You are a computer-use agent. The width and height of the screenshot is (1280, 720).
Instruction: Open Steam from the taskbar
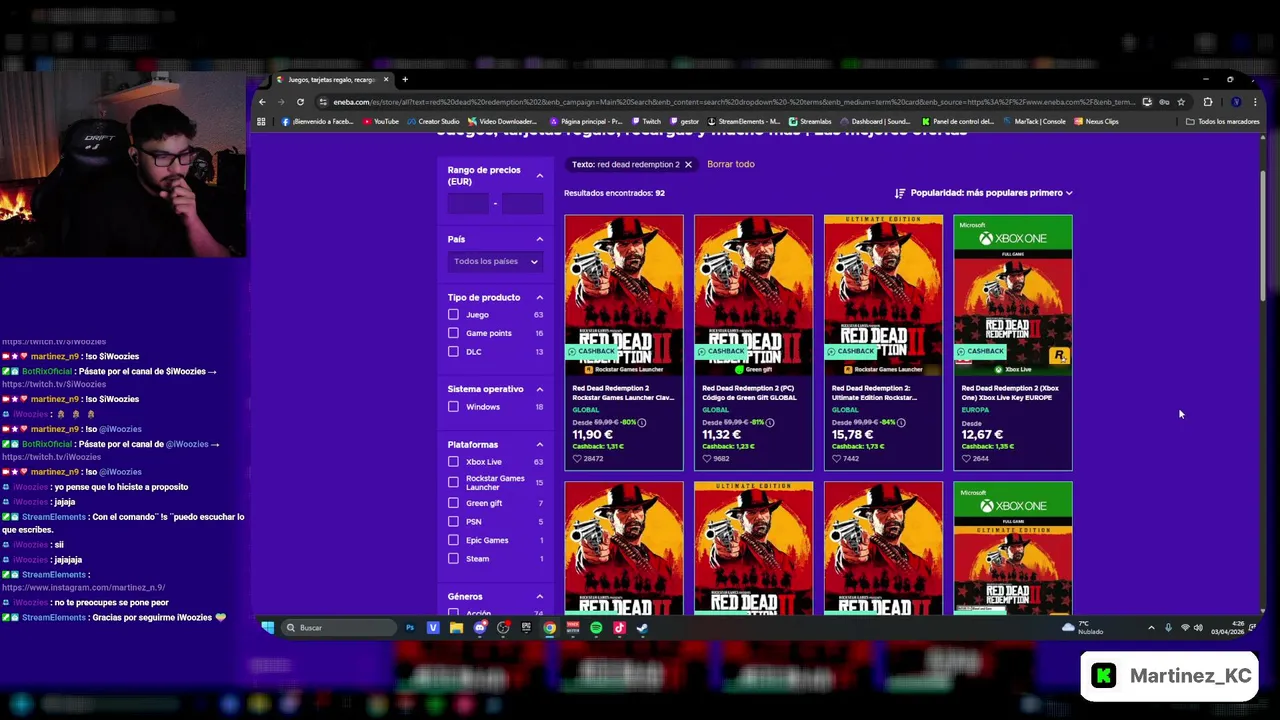(x=642, y=628)
